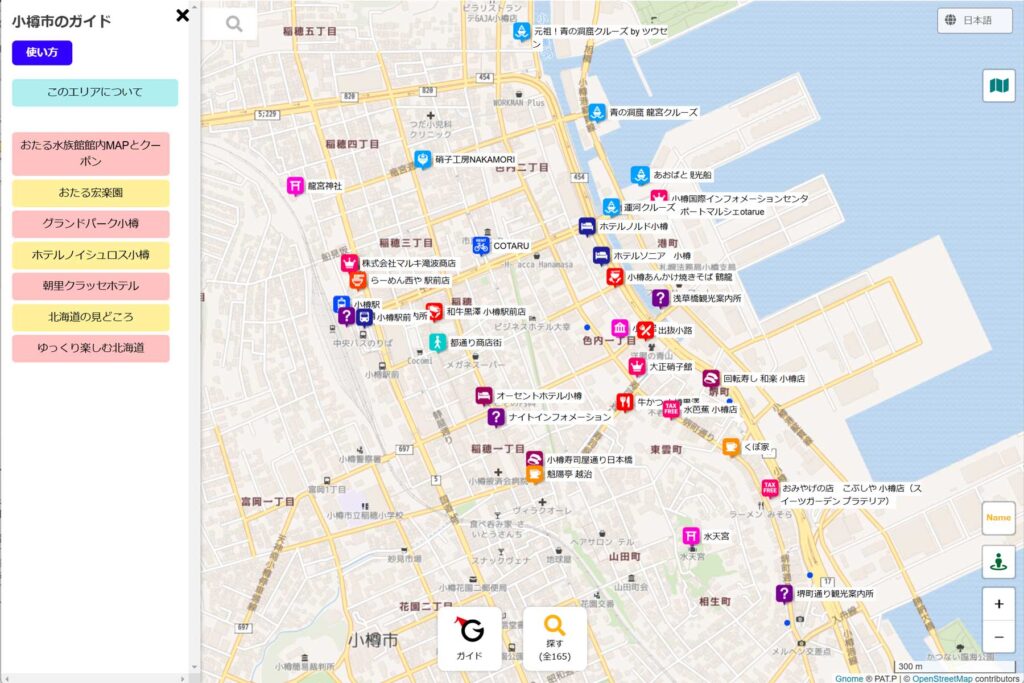Select おたる水族館内MAPとクーポン from the sidebar
The width and height of the screenshot is (1024, 683).
tap(90, 154)
